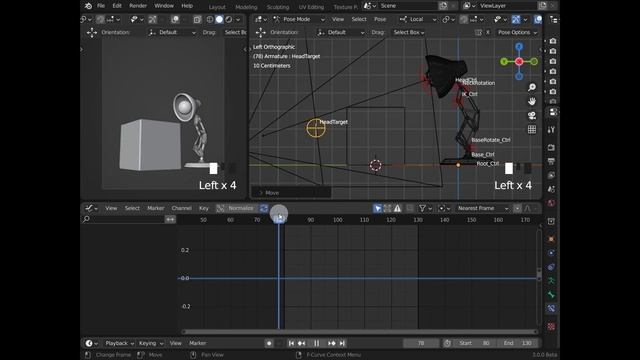The image size is (640, 360).
Task: Open the graph editor type dropdown
Action: pyautogui.click(x=91, y=208)
